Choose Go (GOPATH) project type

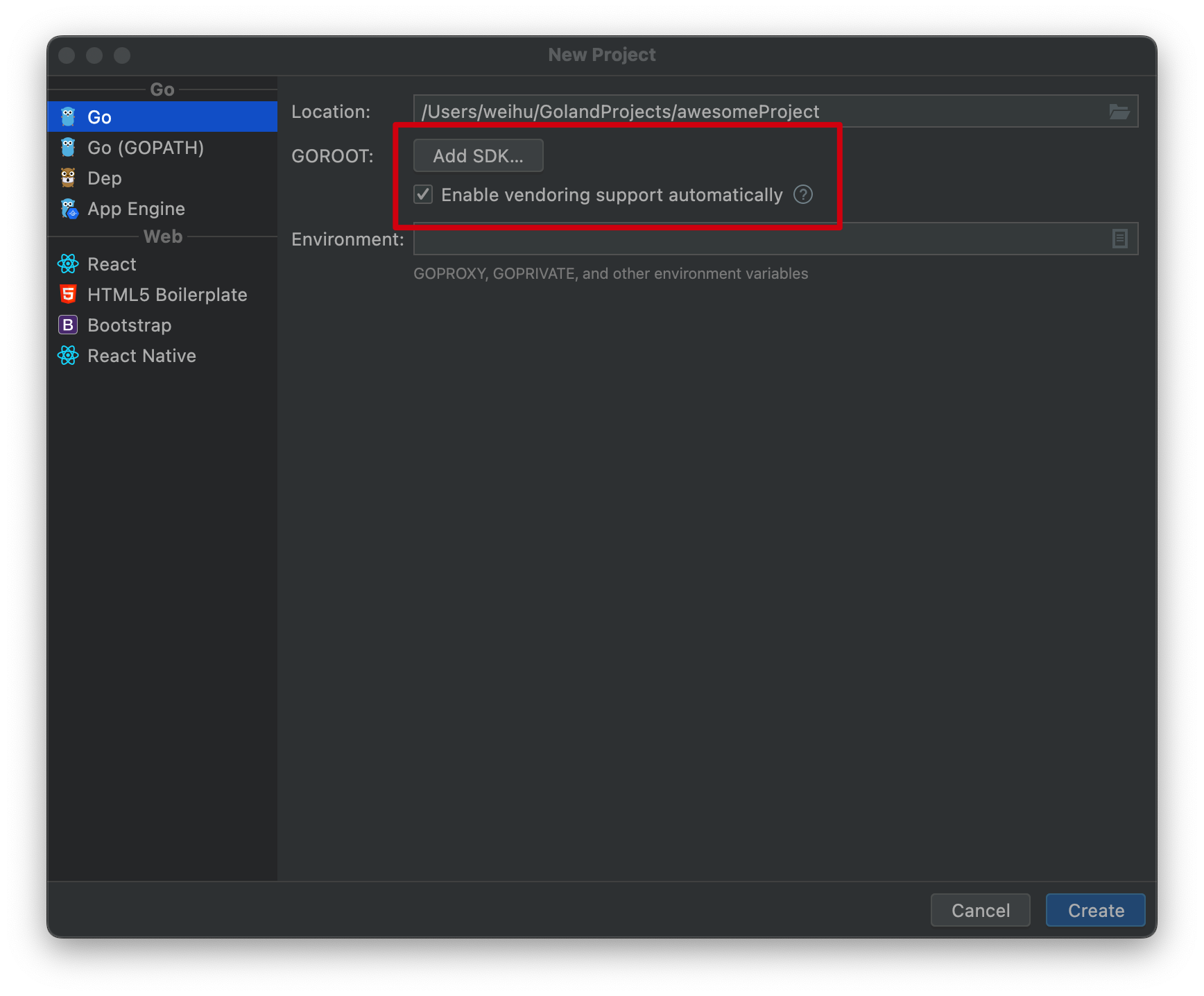[x=162, y=147]
